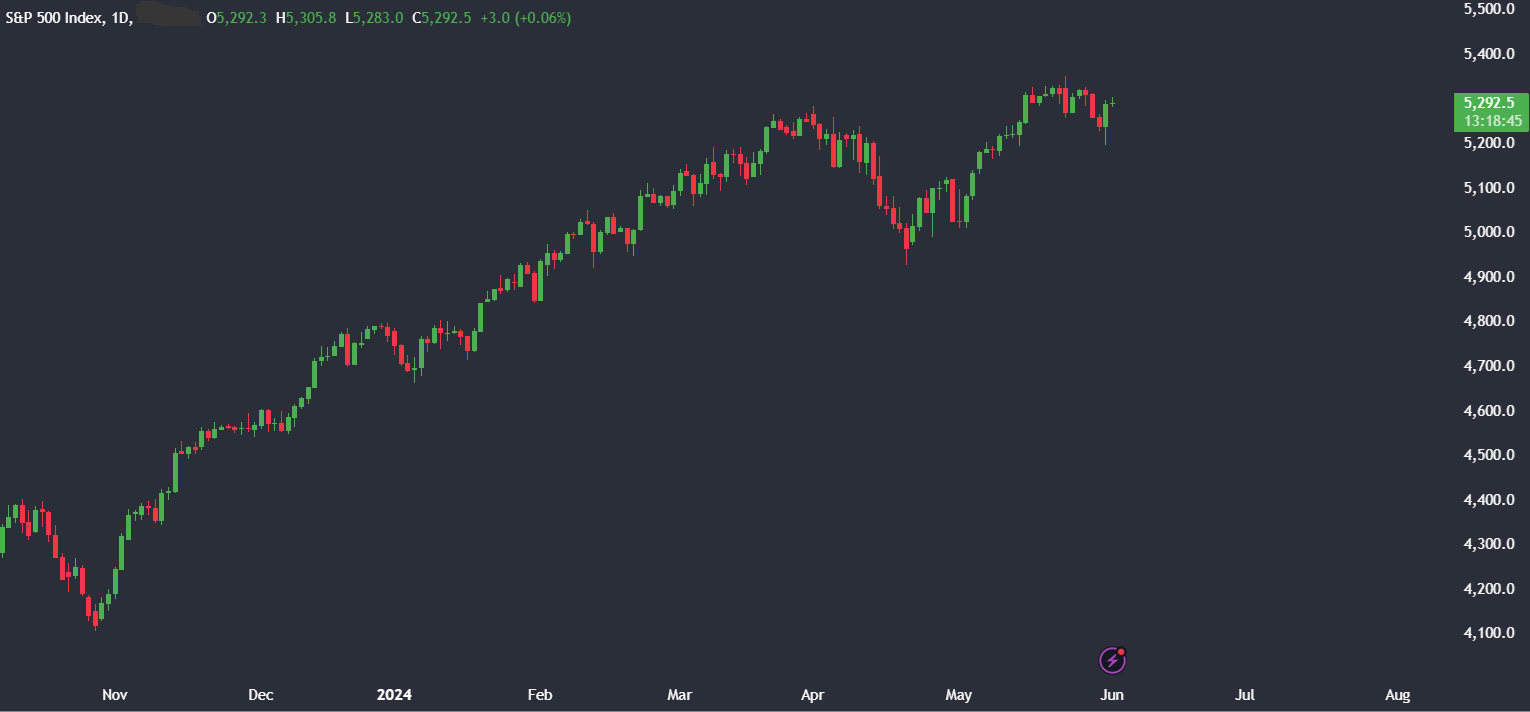Click the 5,400.0 price axis label
This screenshot has width=1530, height=712.
(1489, 54)
